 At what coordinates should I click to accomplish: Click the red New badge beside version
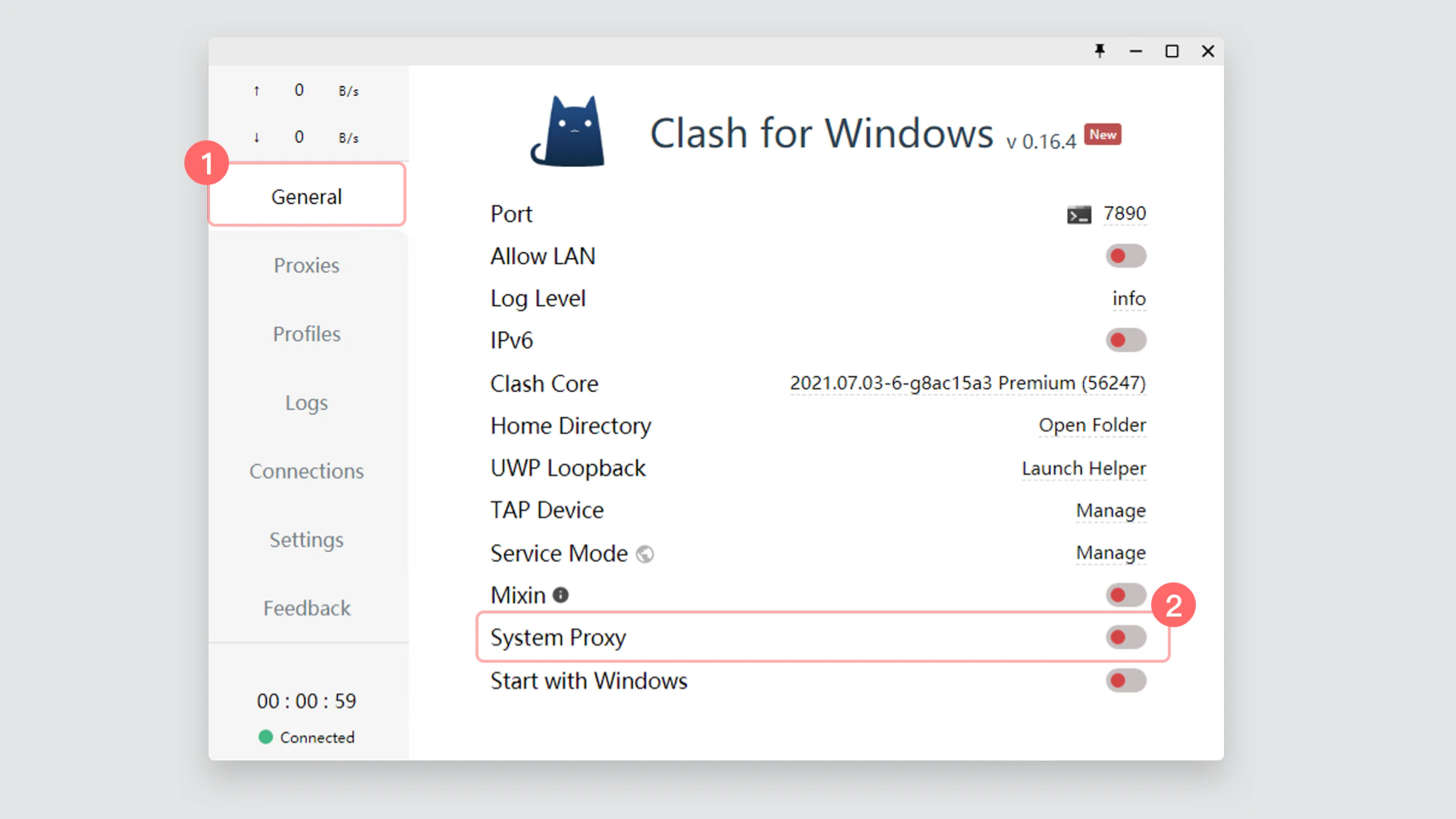[x=1103, y=134]
